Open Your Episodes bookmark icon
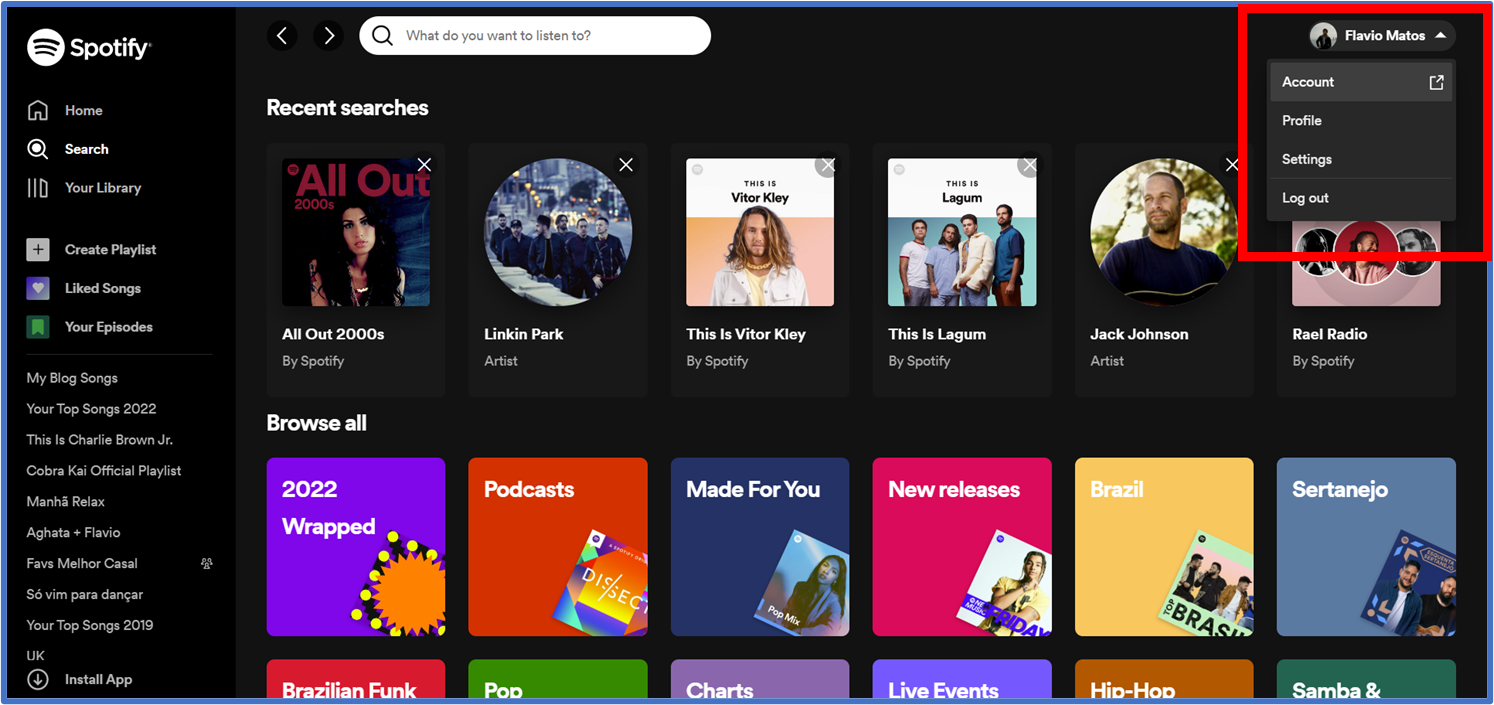Viewport: 1494px width, 705px height. point(38,327)
